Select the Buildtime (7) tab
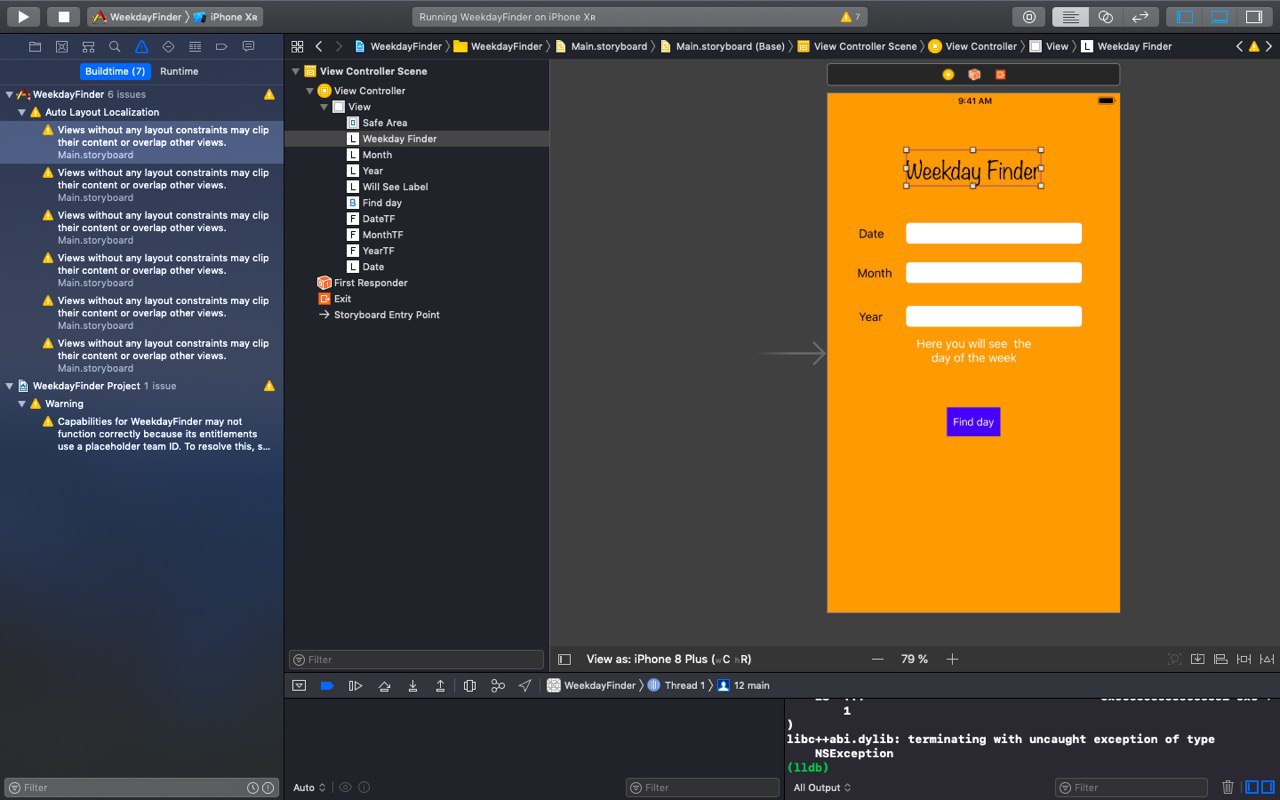This screenshot has width=1280, height=800. pos(115,71)
